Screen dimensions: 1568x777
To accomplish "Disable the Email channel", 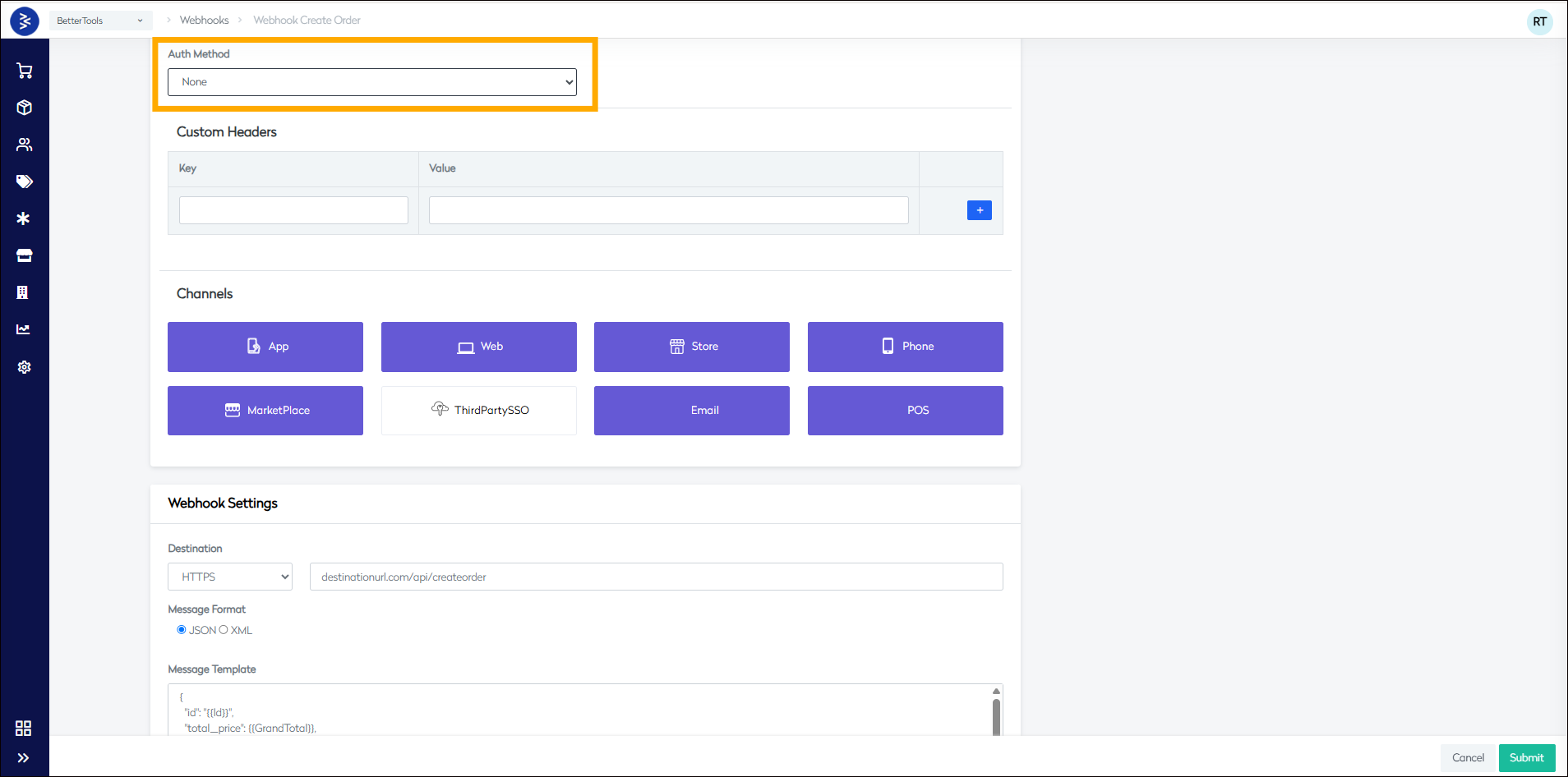I will (x=691, y=410).
